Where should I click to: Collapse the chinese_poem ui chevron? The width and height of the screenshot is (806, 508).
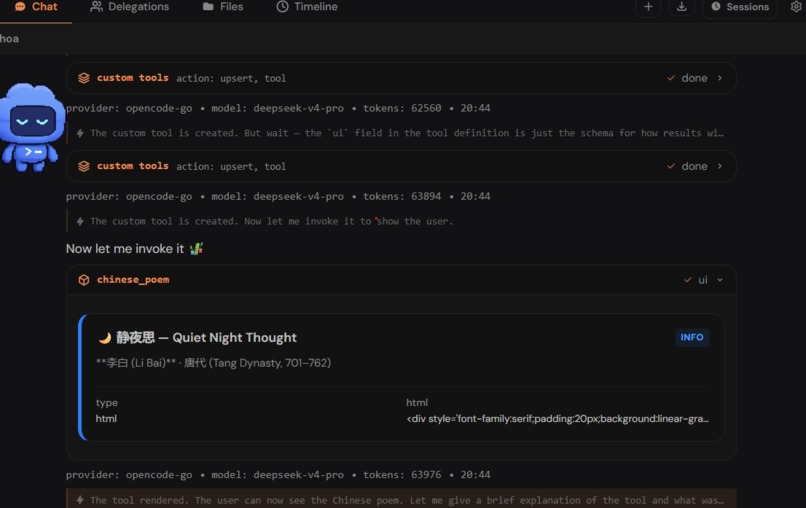coord(720,280)
